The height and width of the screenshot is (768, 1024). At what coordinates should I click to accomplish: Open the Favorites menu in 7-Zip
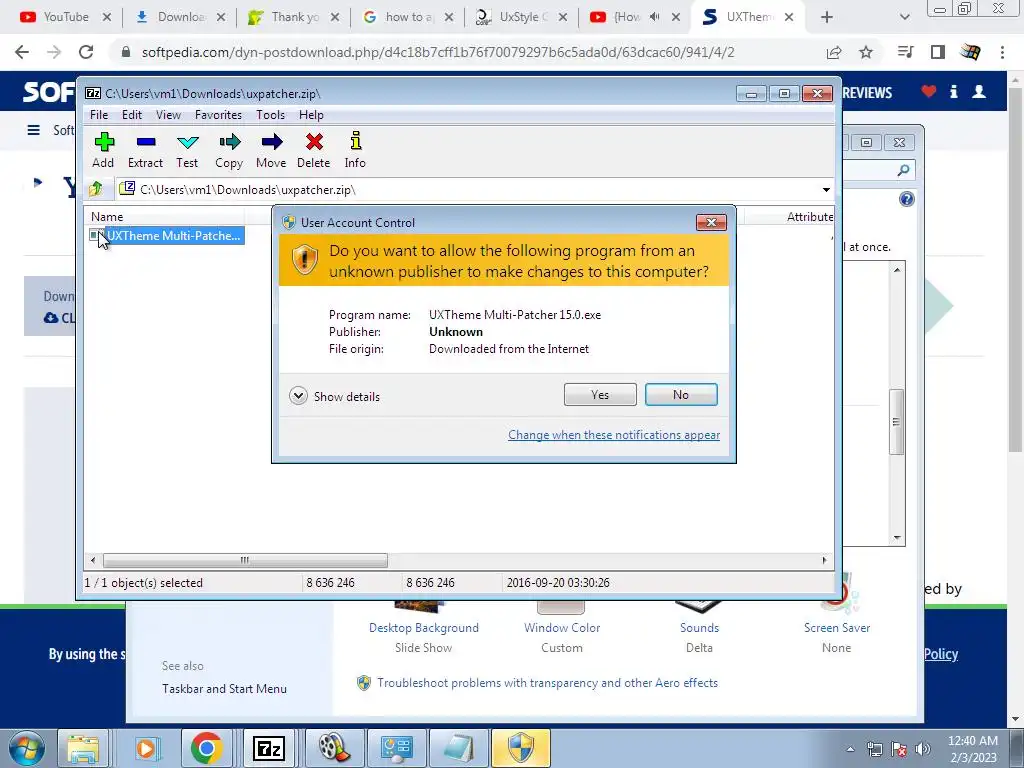click(218, 115)
